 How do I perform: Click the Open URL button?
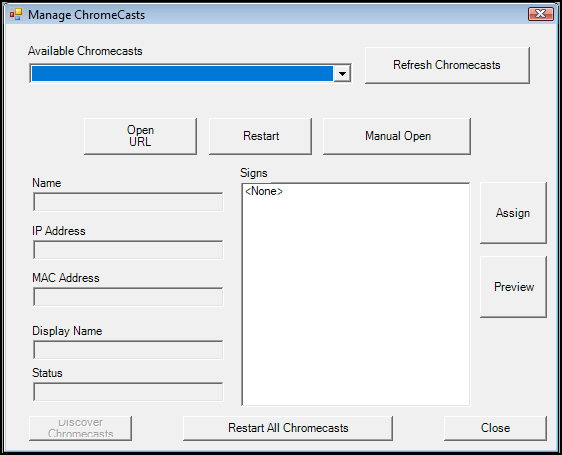(140, 136)
